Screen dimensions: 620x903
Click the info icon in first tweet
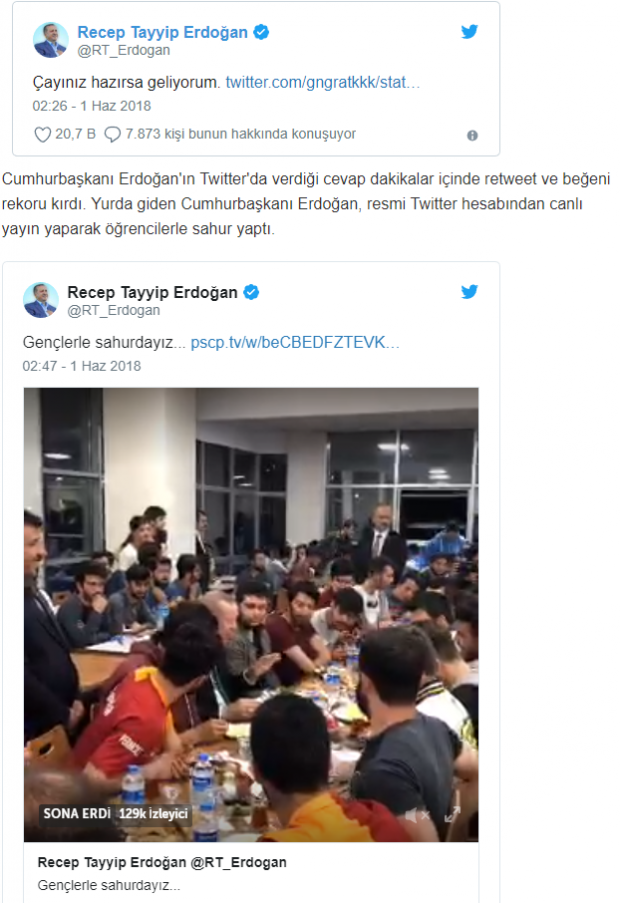tap(472, 135)
